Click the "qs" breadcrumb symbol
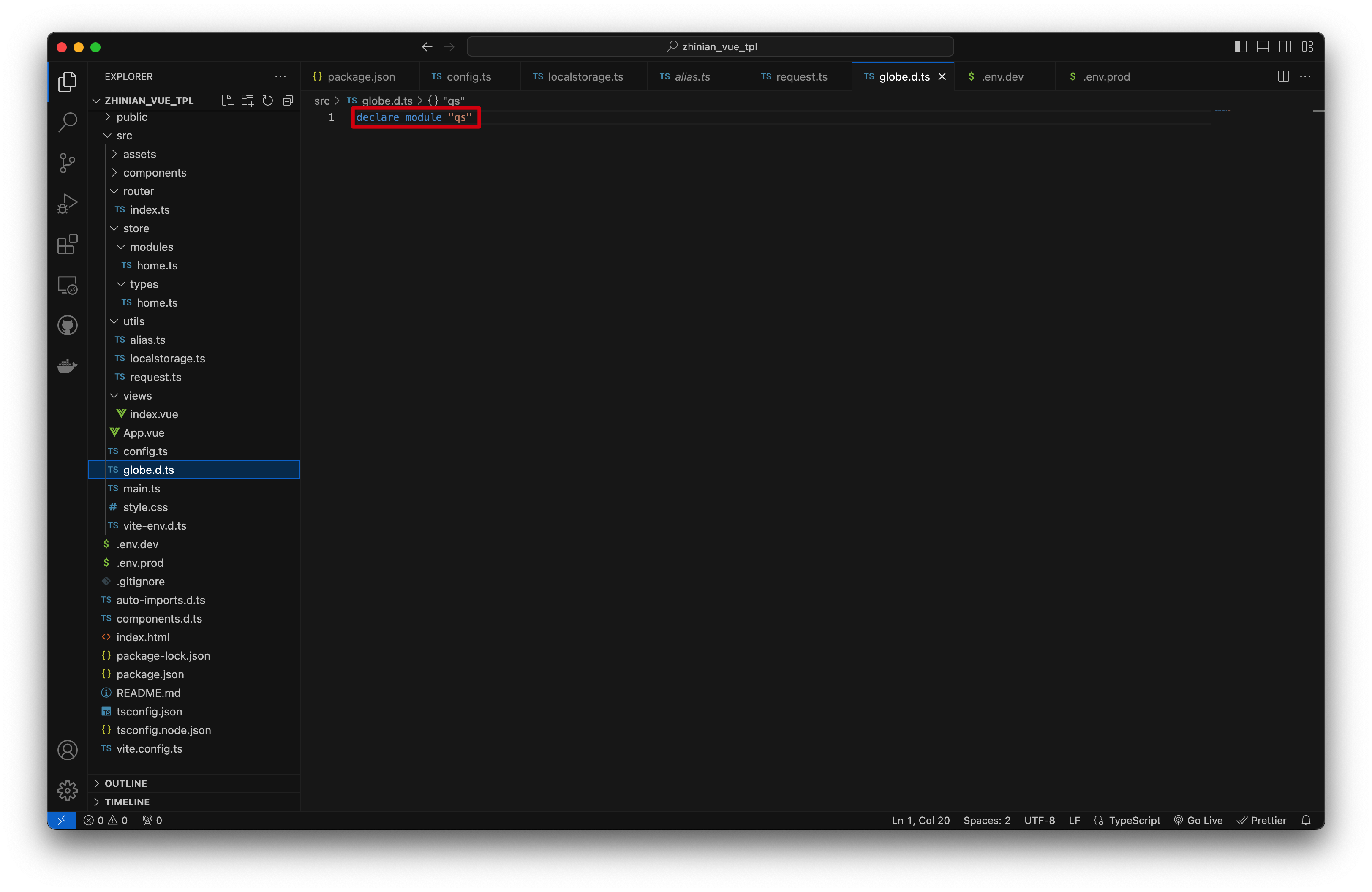 446,101
